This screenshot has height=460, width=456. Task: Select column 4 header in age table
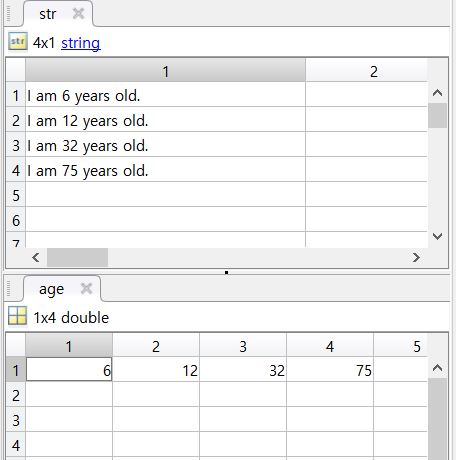[330, 345]
